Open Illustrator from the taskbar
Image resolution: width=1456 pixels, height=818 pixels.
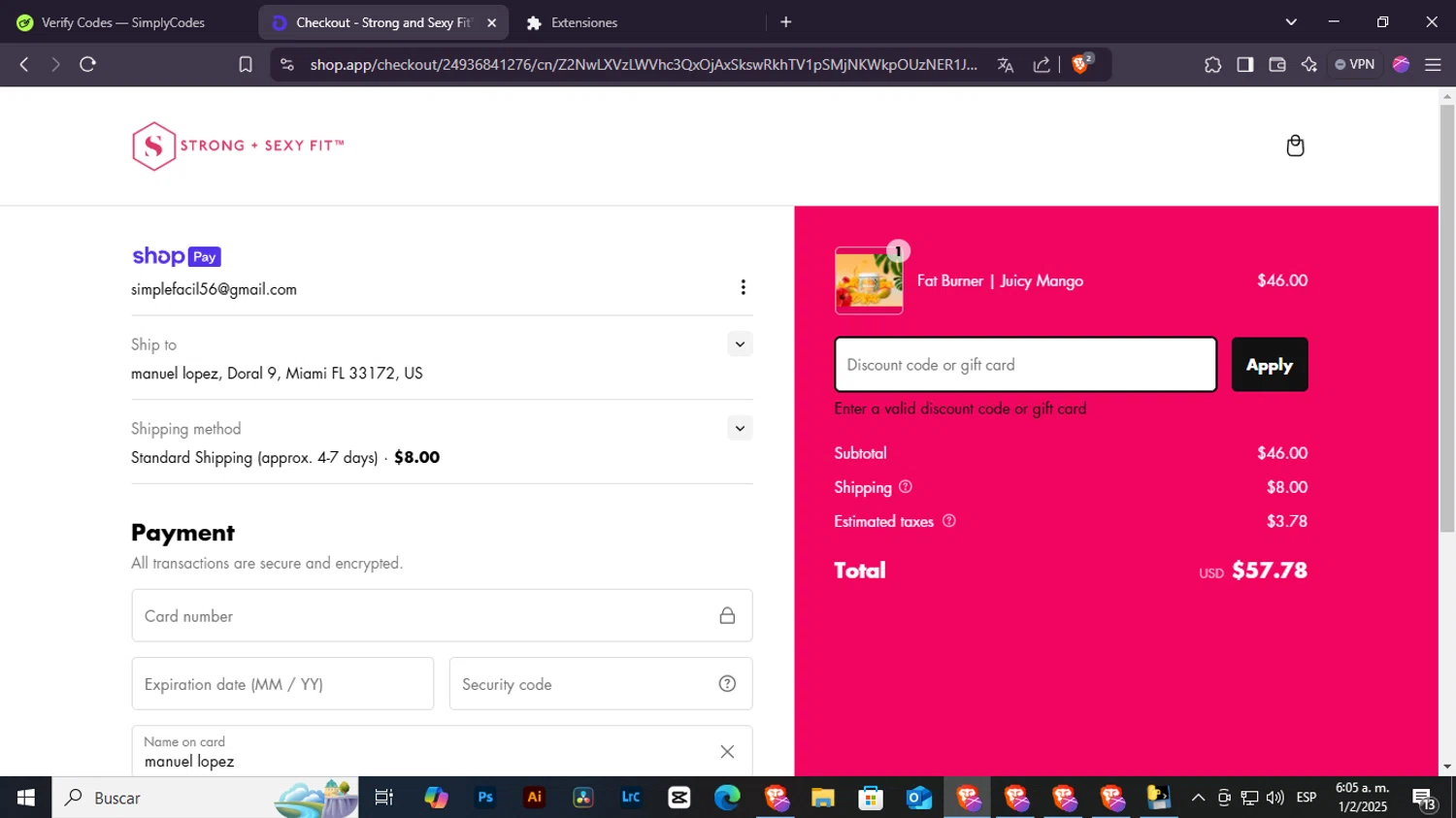pos(534,798)
